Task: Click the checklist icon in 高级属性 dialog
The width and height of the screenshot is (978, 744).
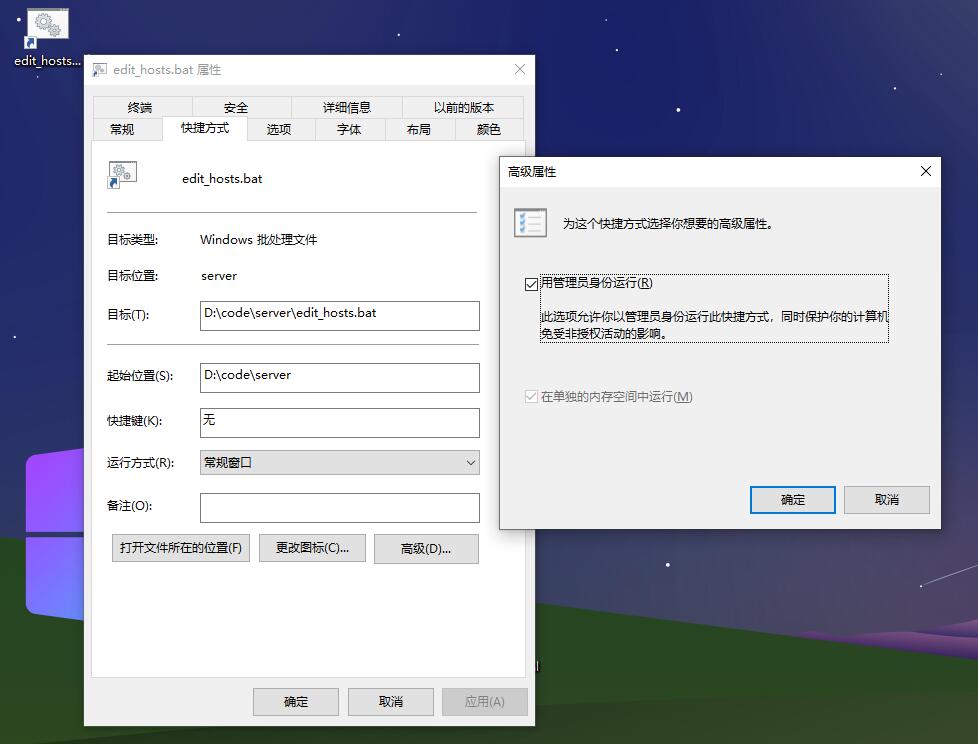Action: [x=530, y=223]
